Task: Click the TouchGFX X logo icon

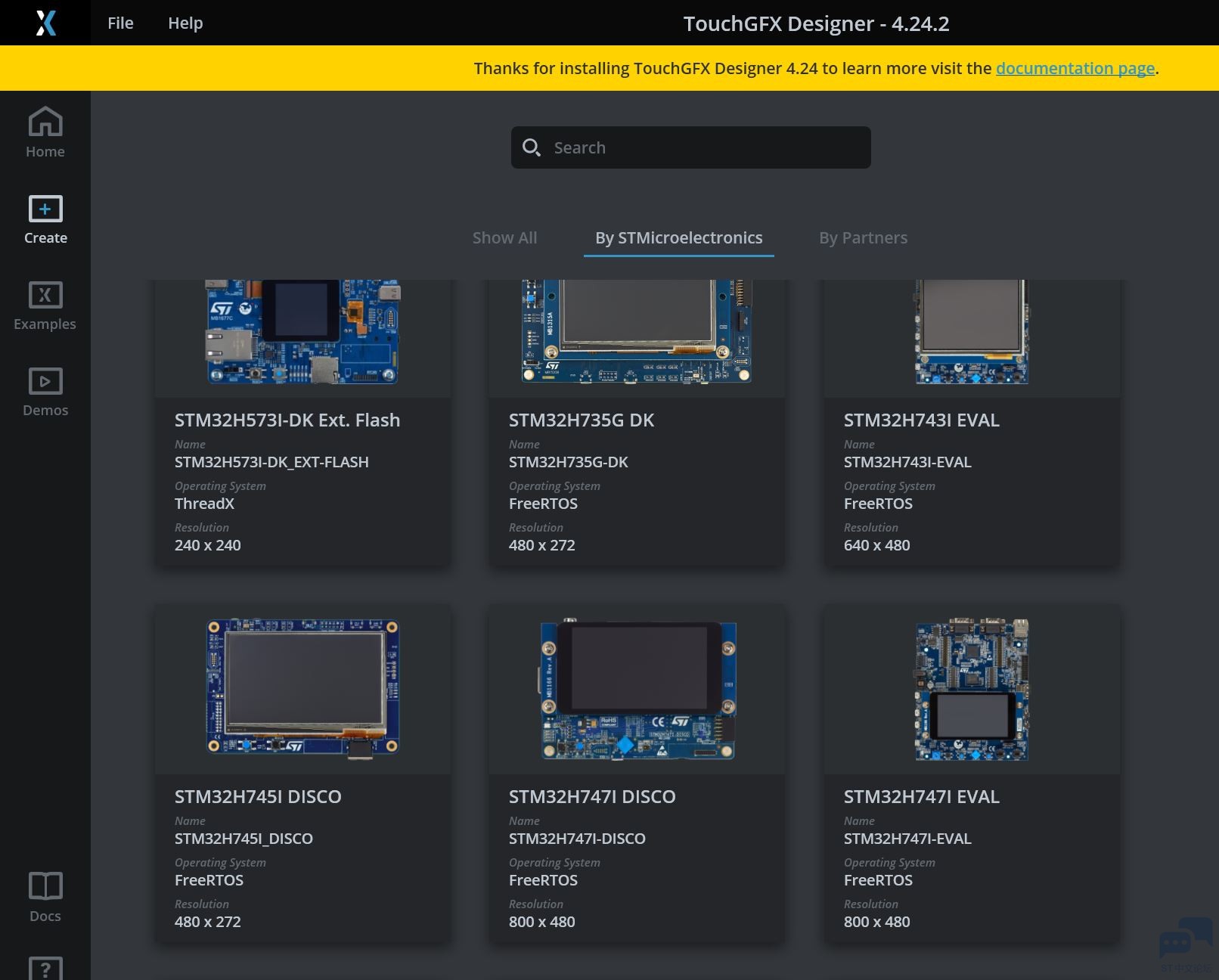Action: tap(45, 23)
